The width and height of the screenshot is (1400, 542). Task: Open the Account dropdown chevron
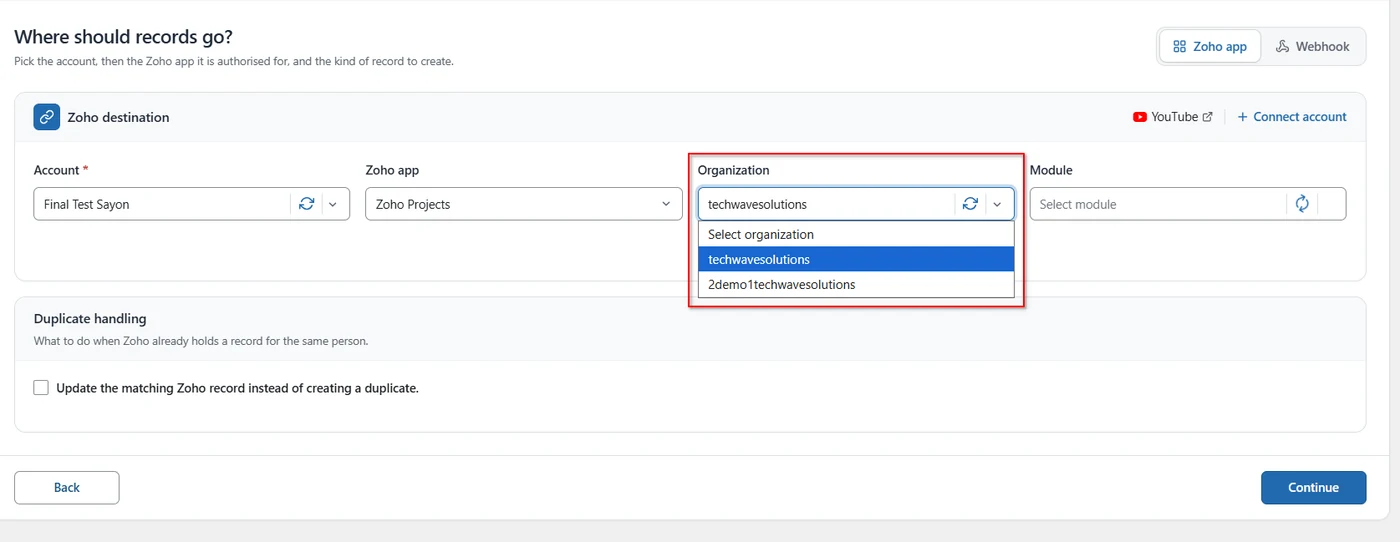tap(333, 204)
